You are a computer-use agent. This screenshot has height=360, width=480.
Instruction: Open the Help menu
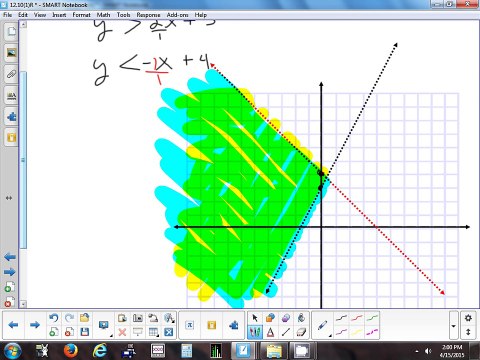pos(201,15)
